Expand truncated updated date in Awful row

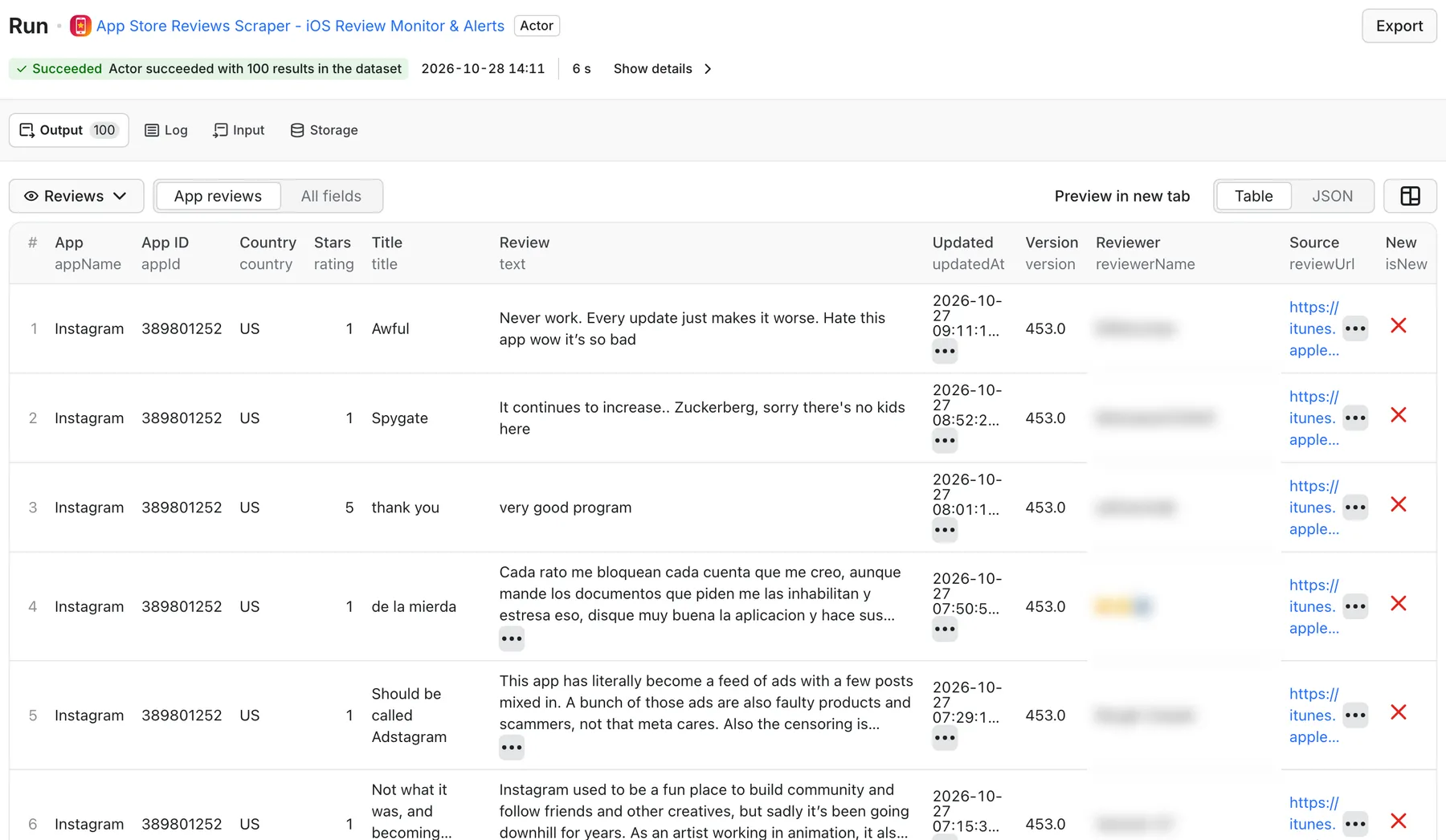[945, 351]
